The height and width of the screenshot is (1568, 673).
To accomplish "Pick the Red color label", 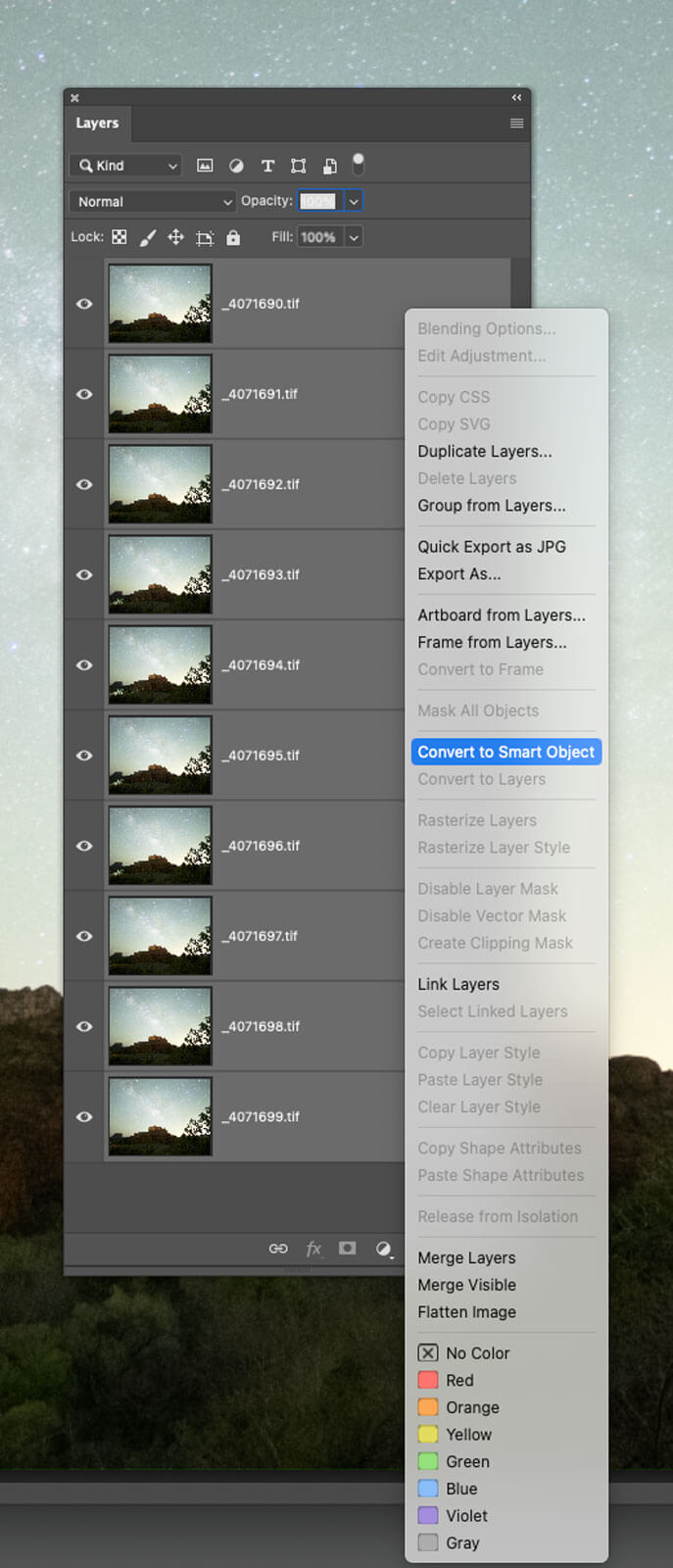I will click(x=458, y=1380).
